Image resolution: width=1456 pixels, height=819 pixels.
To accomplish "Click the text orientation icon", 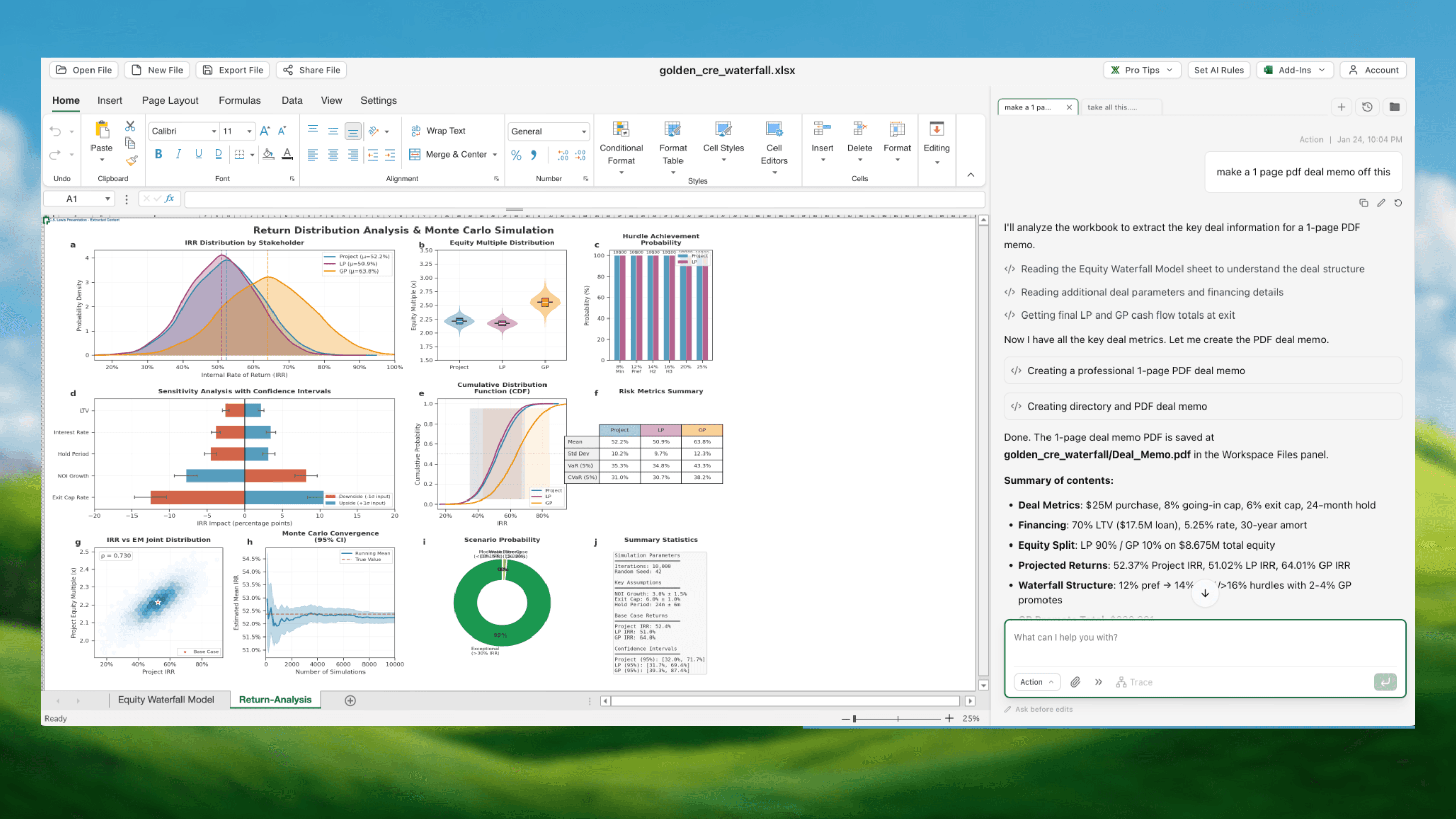I will tap(373, 131).
